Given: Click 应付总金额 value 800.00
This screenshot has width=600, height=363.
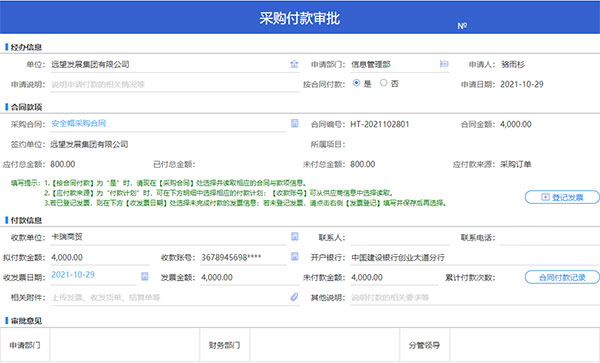Looking at the screenshot, I should 63,164.
